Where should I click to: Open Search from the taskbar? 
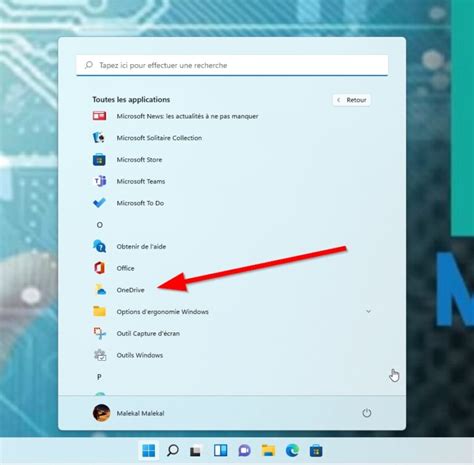click(172, 451)
